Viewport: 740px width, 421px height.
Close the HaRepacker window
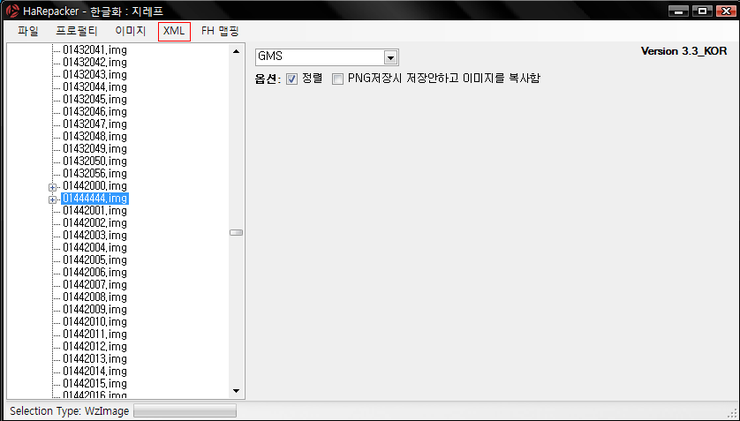coord(725,10)
